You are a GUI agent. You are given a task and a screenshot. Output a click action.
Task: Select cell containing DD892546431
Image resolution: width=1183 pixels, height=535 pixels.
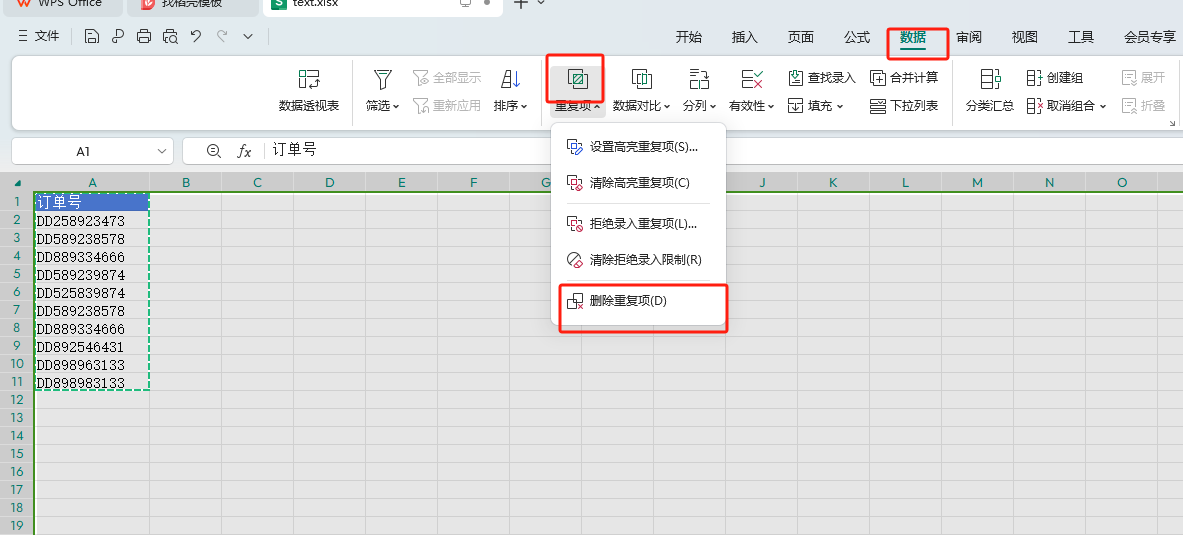tap(92, 347)
